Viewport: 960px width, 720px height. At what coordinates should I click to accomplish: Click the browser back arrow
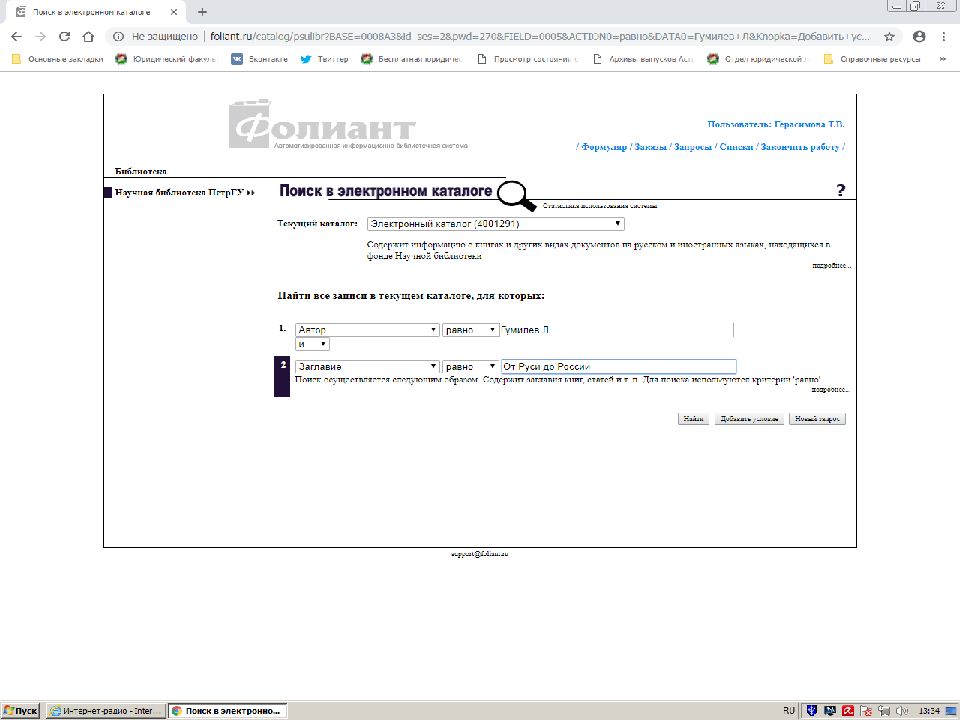[x=16, y=36]
